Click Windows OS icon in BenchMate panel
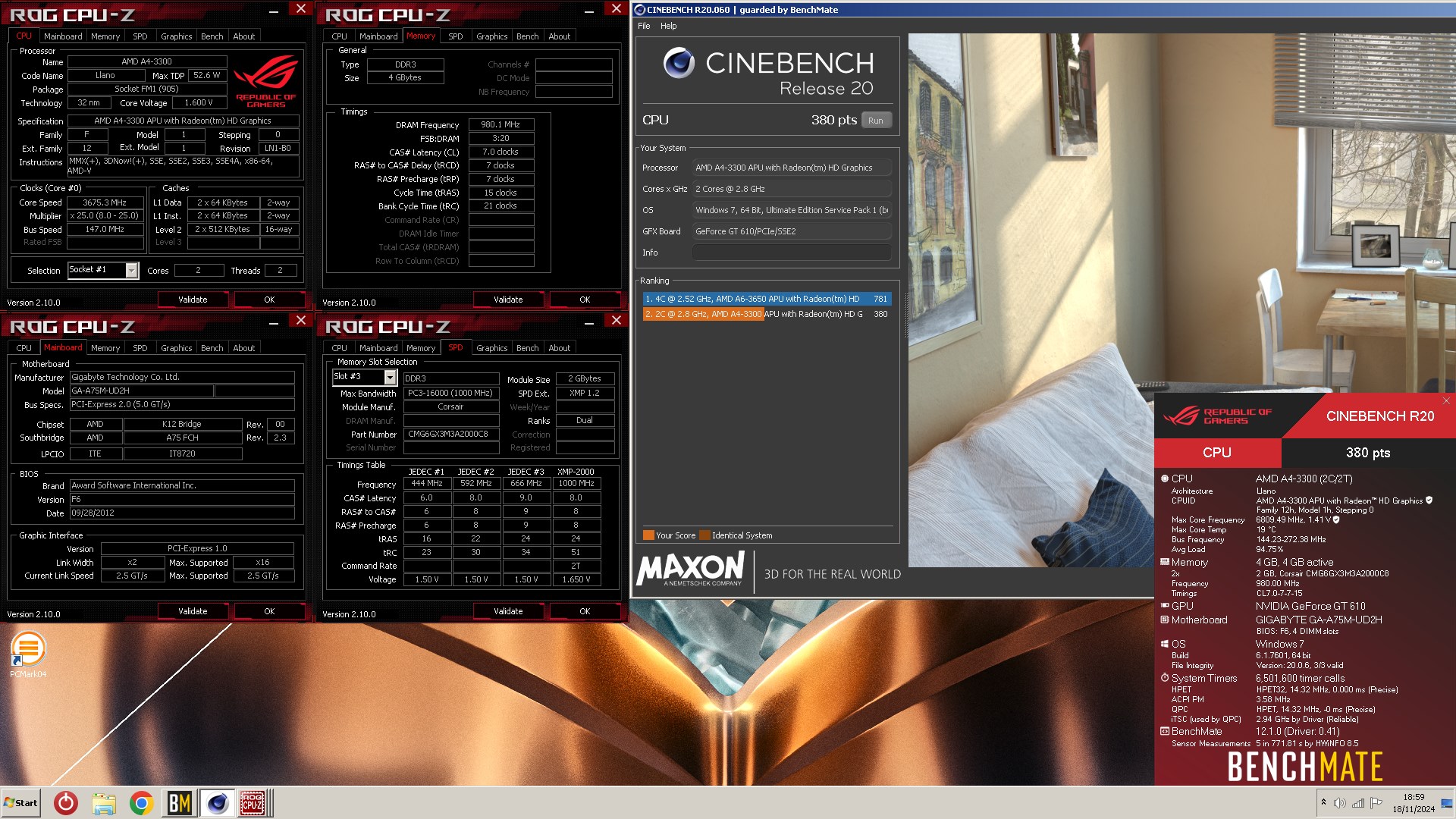 click(x=1165, y=644)
